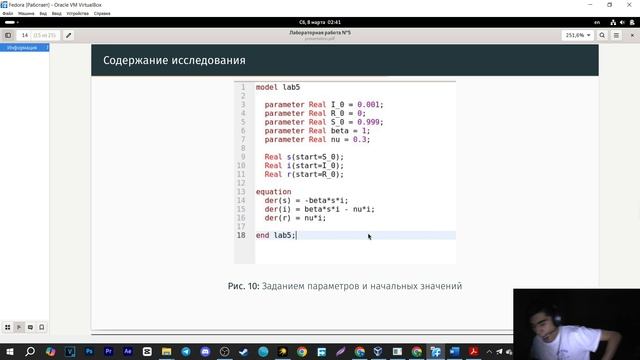Viewport: 640px width, 360px height.
Task: Open Premiere Pro from the taskbar
Action: tap(108, 351)
